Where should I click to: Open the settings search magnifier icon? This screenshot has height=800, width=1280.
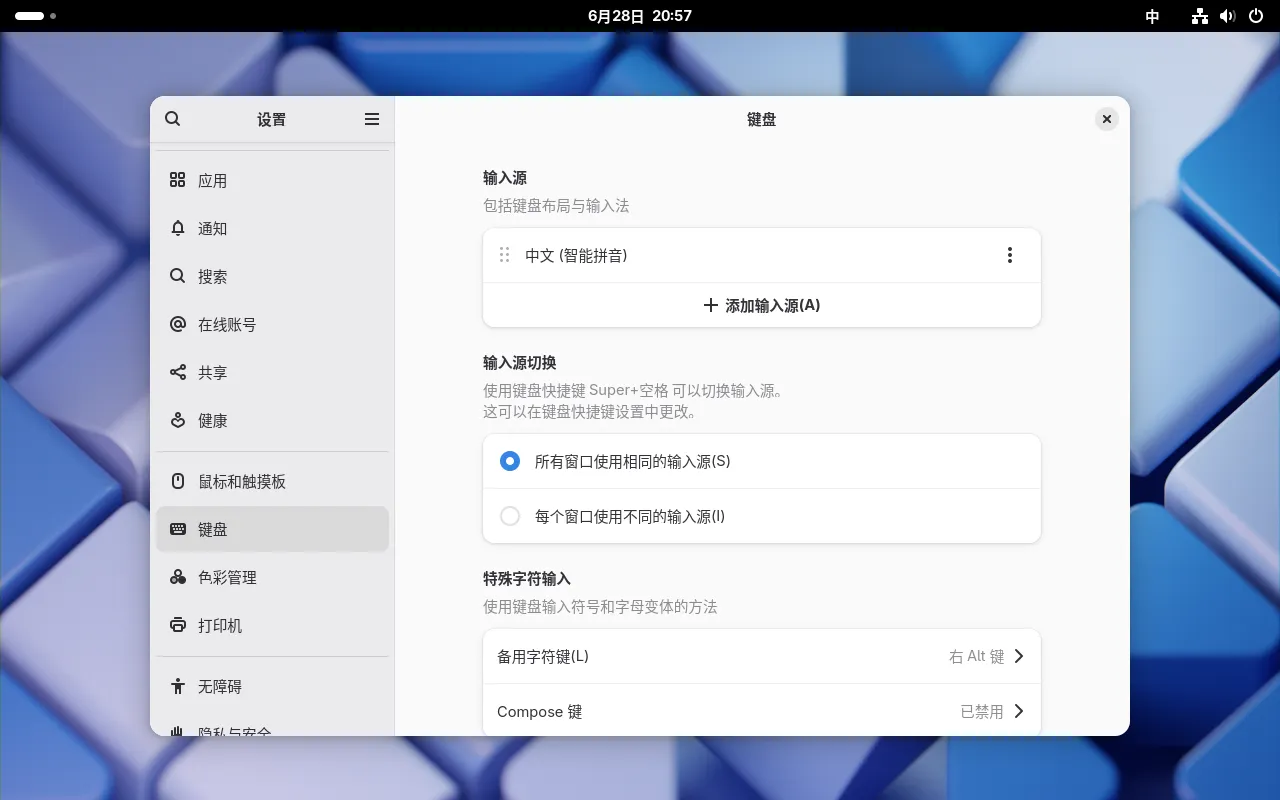pos(172,119)
